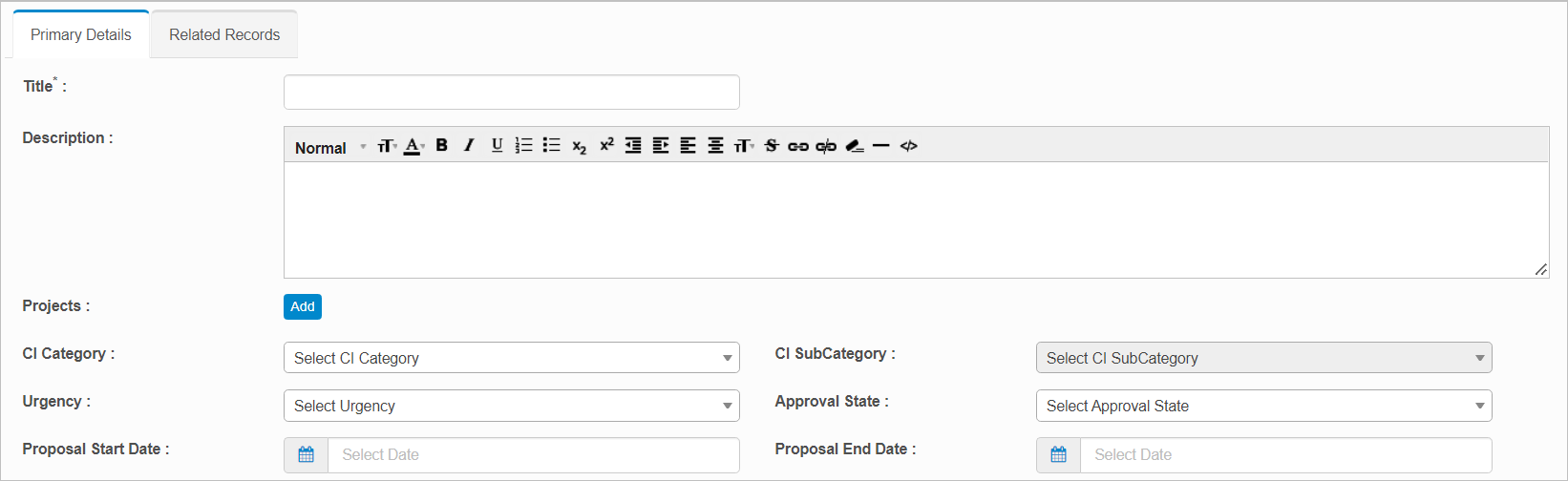Click the Title input field
This screenshot has height=481, width=1568.
(x=511, y=93)
